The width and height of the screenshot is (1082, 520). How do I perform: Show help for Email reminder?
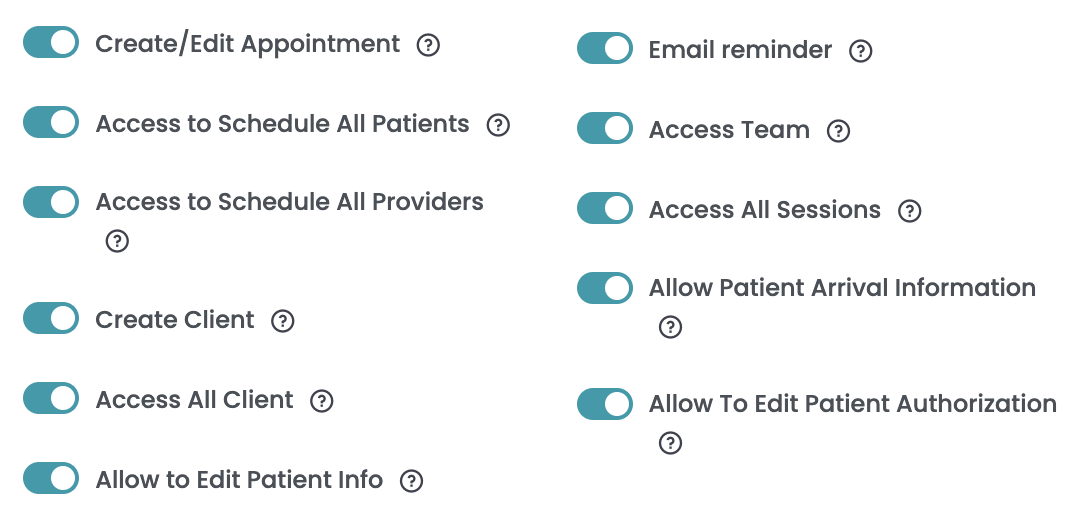(860, 51)
